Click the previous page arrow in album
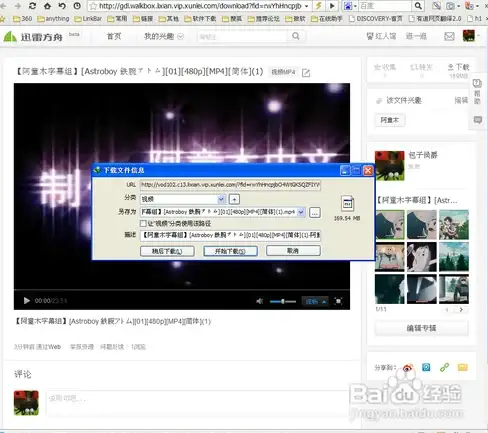This screenshot has width=488, height=433. click(x=447, y=310)
